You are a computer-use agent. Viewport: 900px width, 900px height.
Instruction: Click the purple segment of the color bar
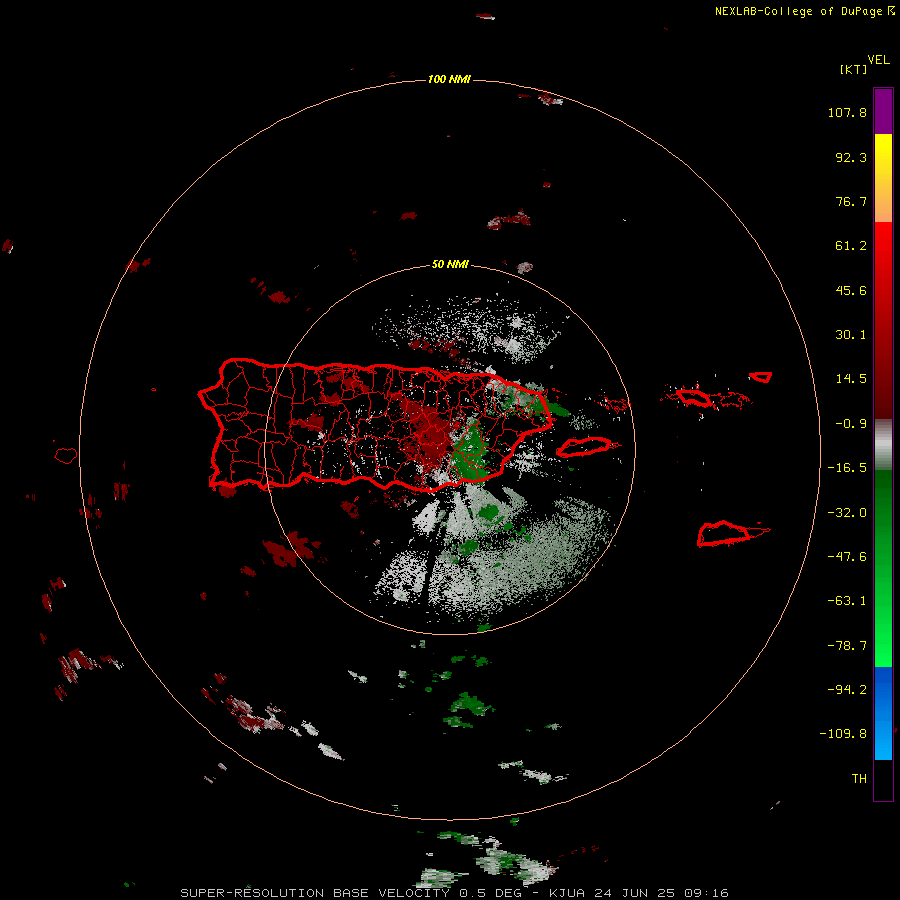click(883, 111)
